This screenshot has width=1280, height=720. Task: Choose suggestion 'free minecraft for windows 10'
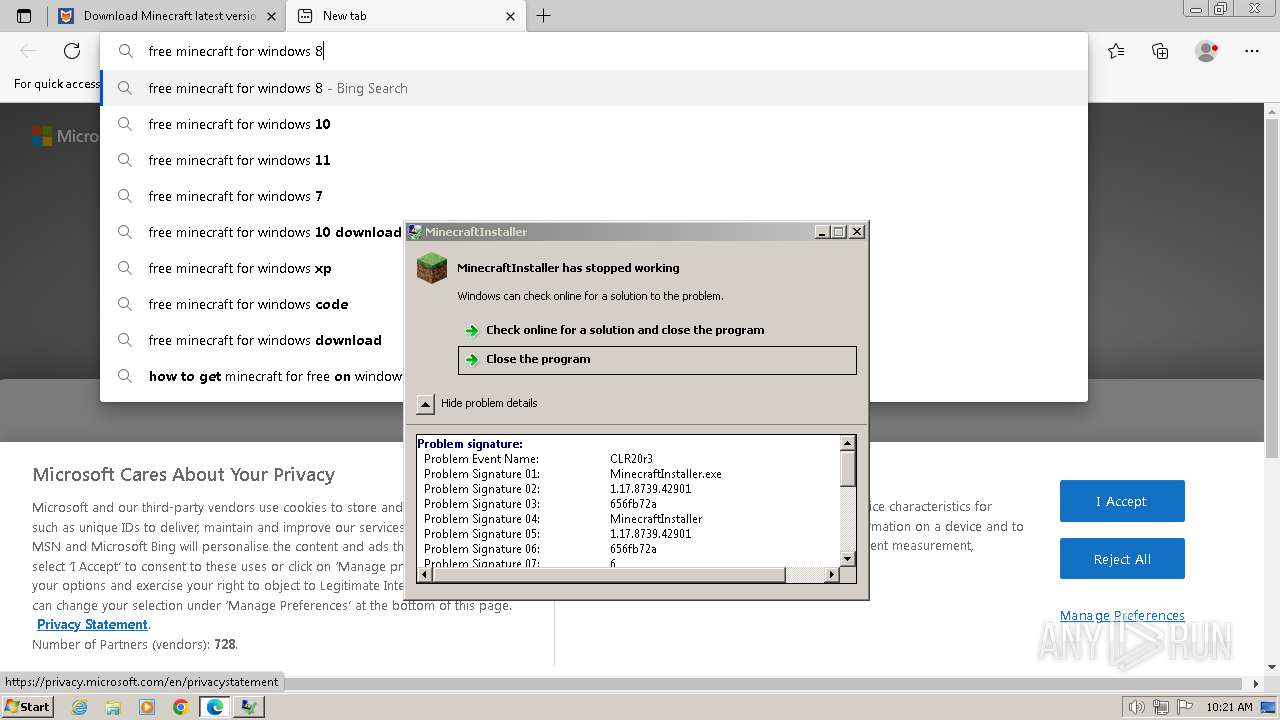(594, 124)
